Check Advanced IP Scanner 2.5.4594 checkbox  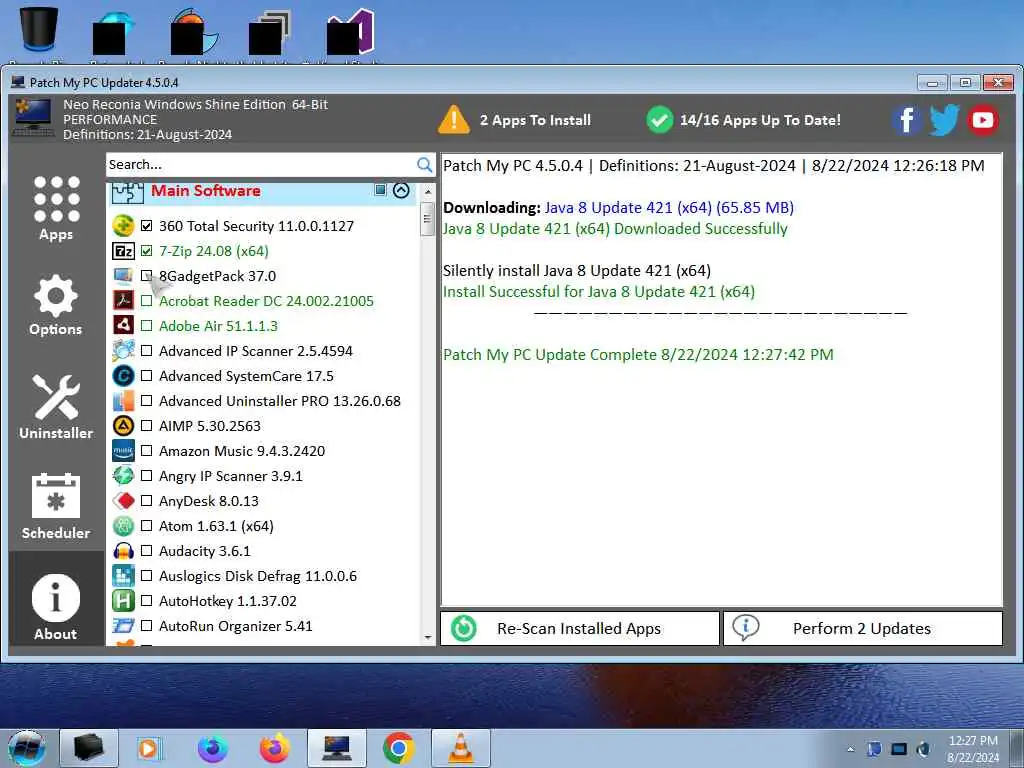[146, 351]
